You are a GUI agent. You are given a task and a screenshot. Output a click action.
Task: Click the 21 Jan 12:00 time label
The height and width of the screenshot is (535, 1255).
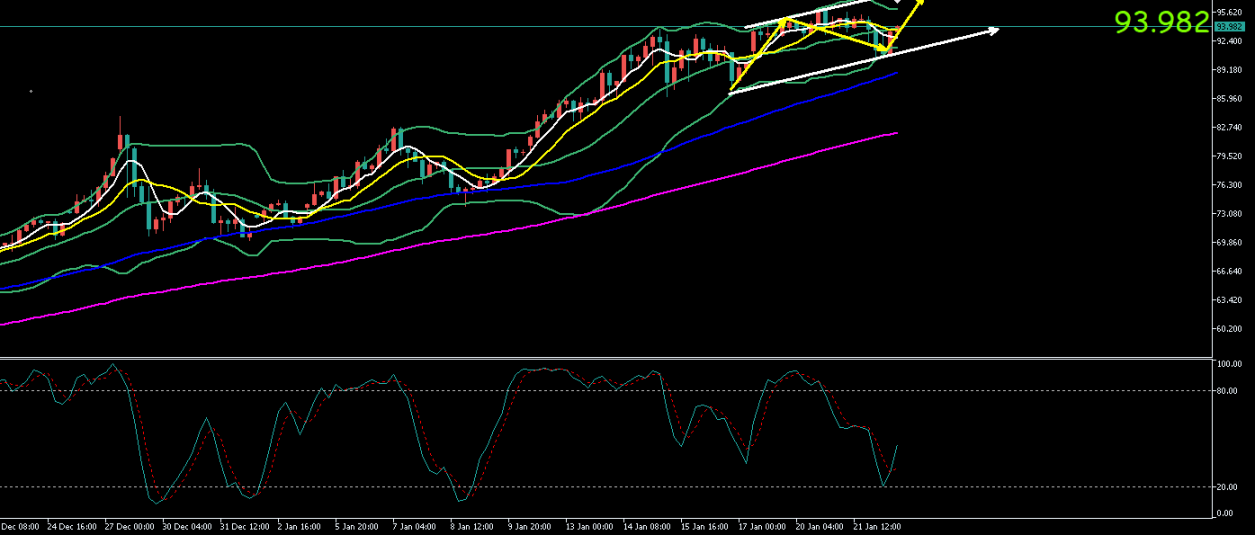(x=879, y=525)
